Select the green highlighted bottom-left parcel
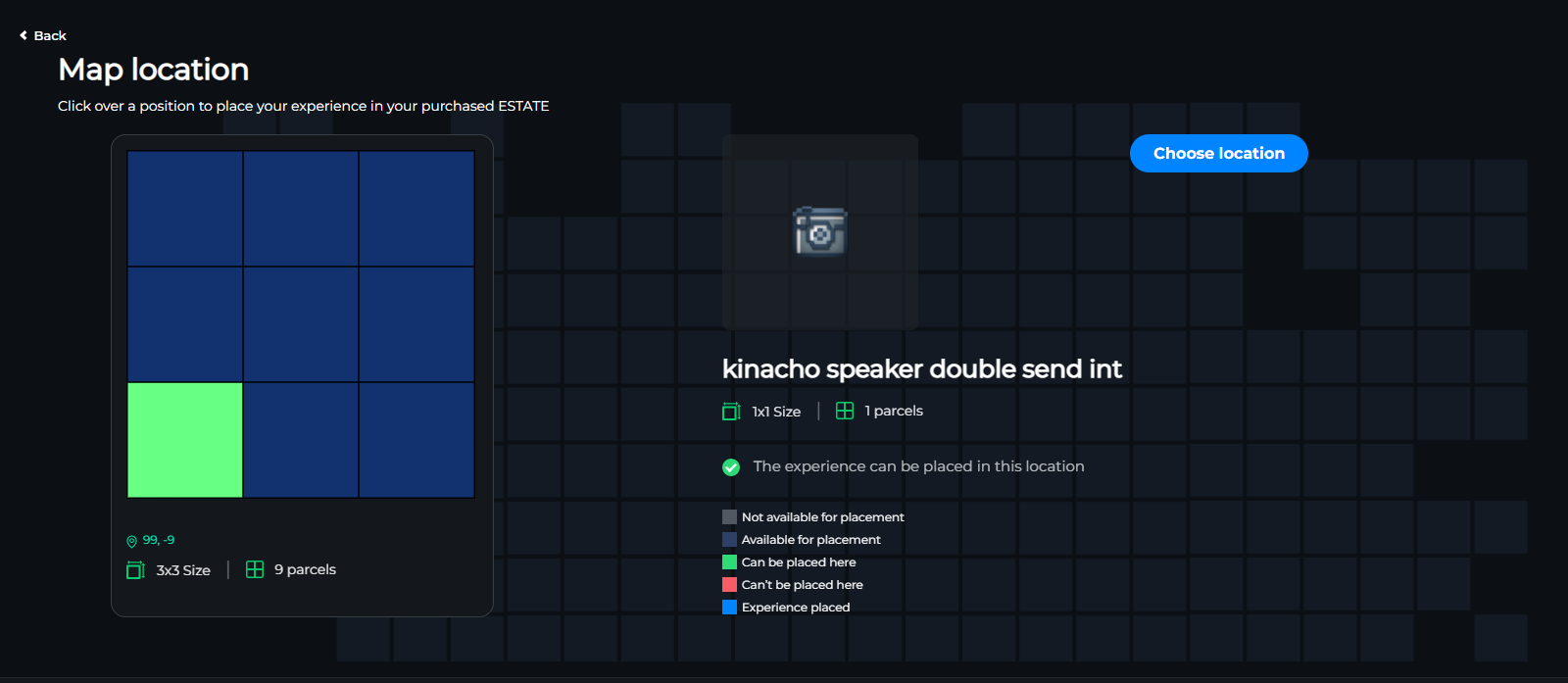The width and height of the screenshot is (1568, 683). 185,440
